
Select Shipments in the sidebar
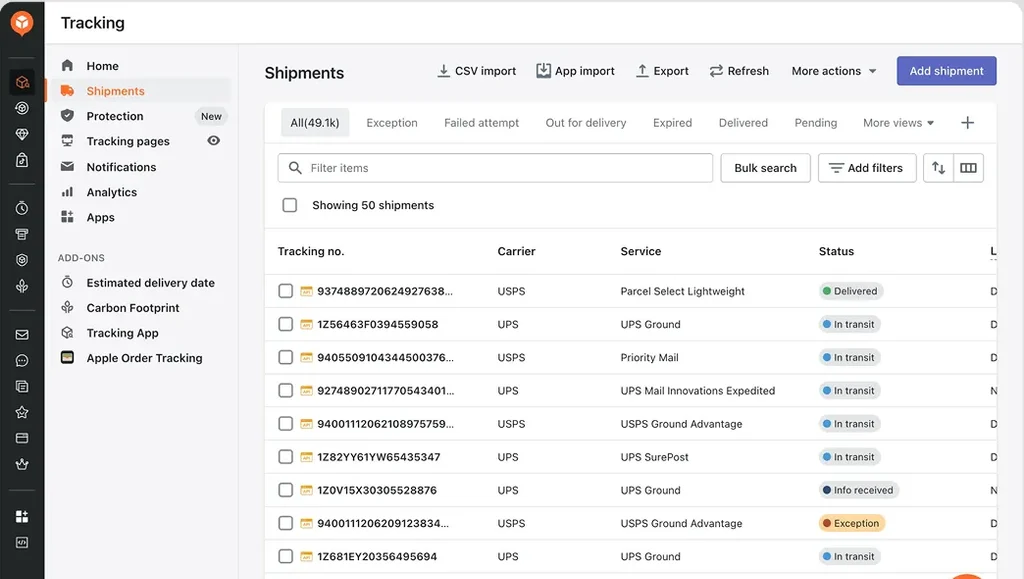pyautogui.click(x=139, y=91)
